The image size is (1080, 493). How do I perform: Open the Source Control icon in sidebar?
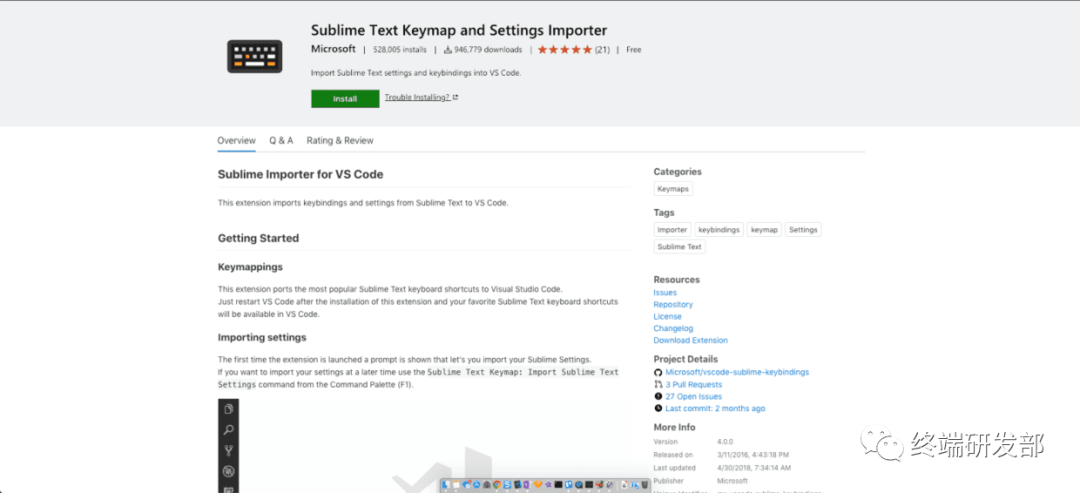(229, 450)
